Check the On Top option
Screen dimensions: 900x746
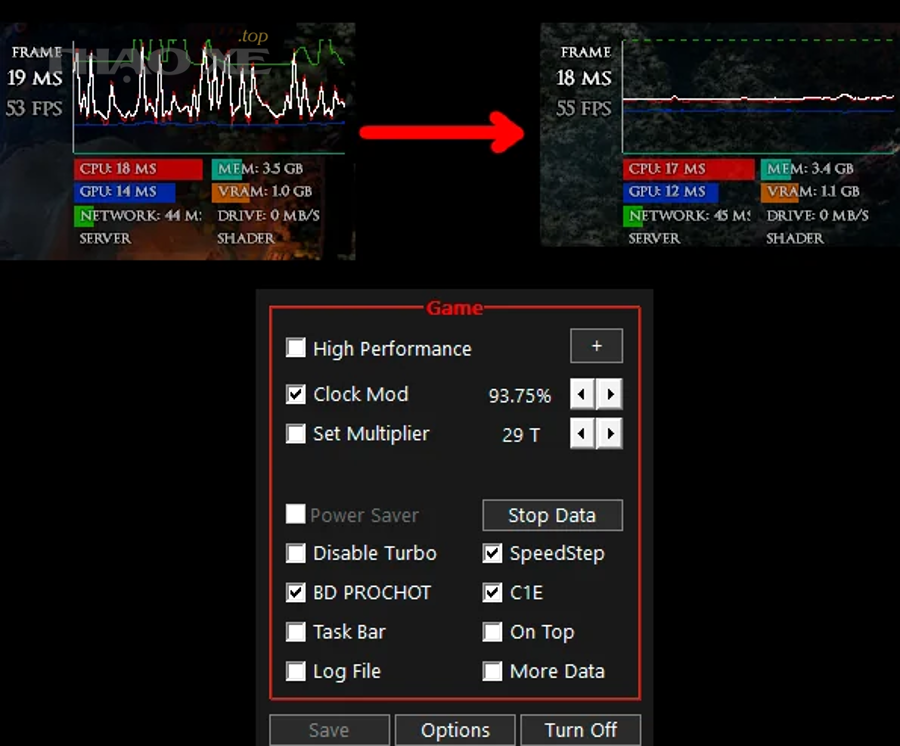[x=492, y=632]
